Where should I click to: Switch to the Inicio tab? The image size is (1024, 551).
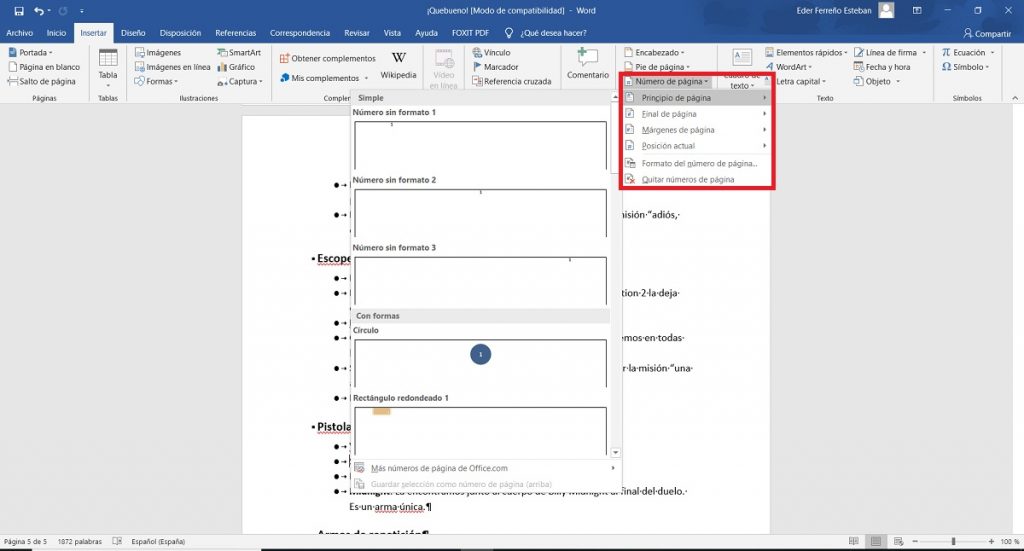(x=56, y=33)
